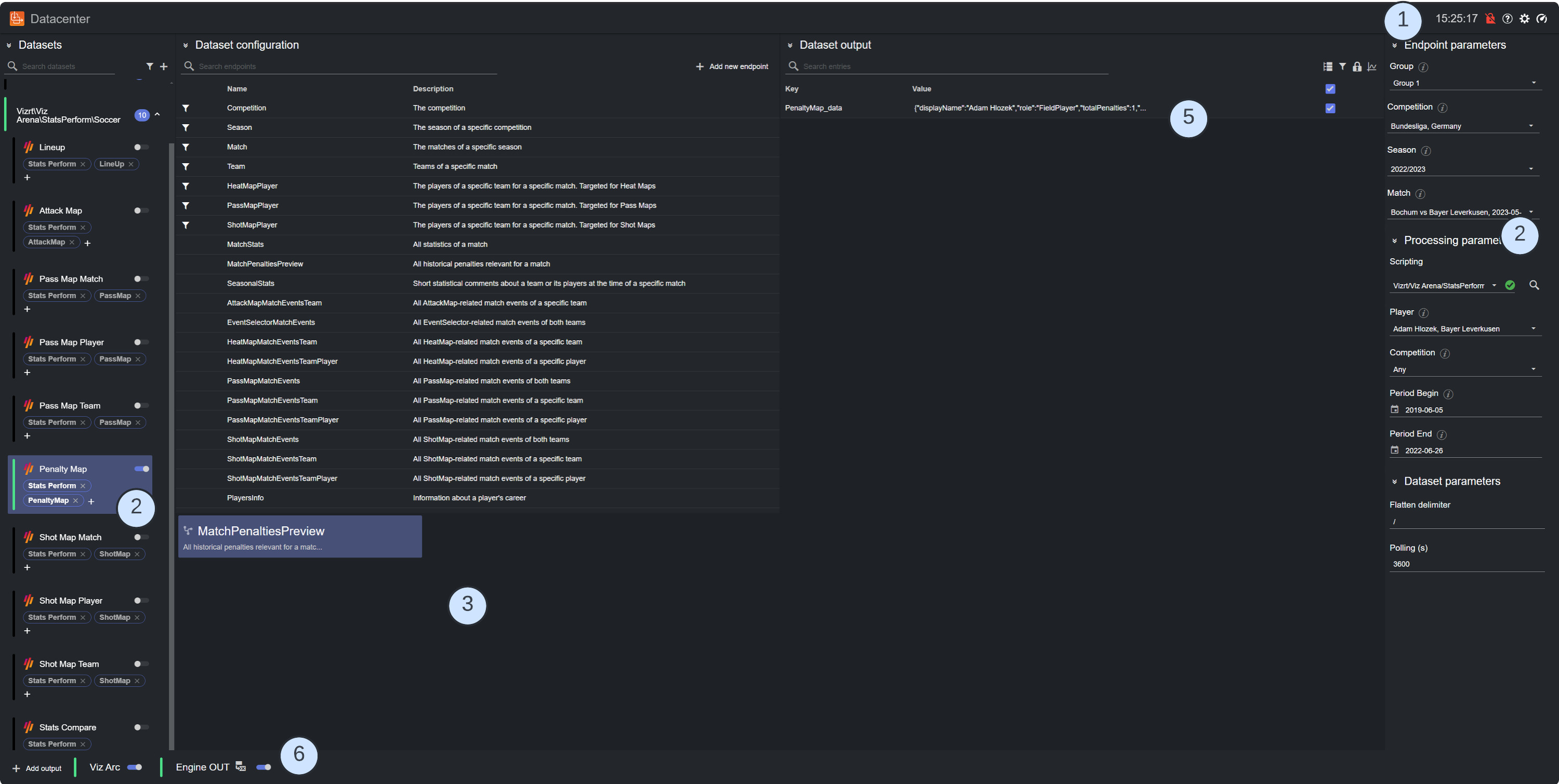The height and width of the screenshot is (784, 1559).
Task: Open the Season dropdown showing 2022/2023
Action: 1463,169
